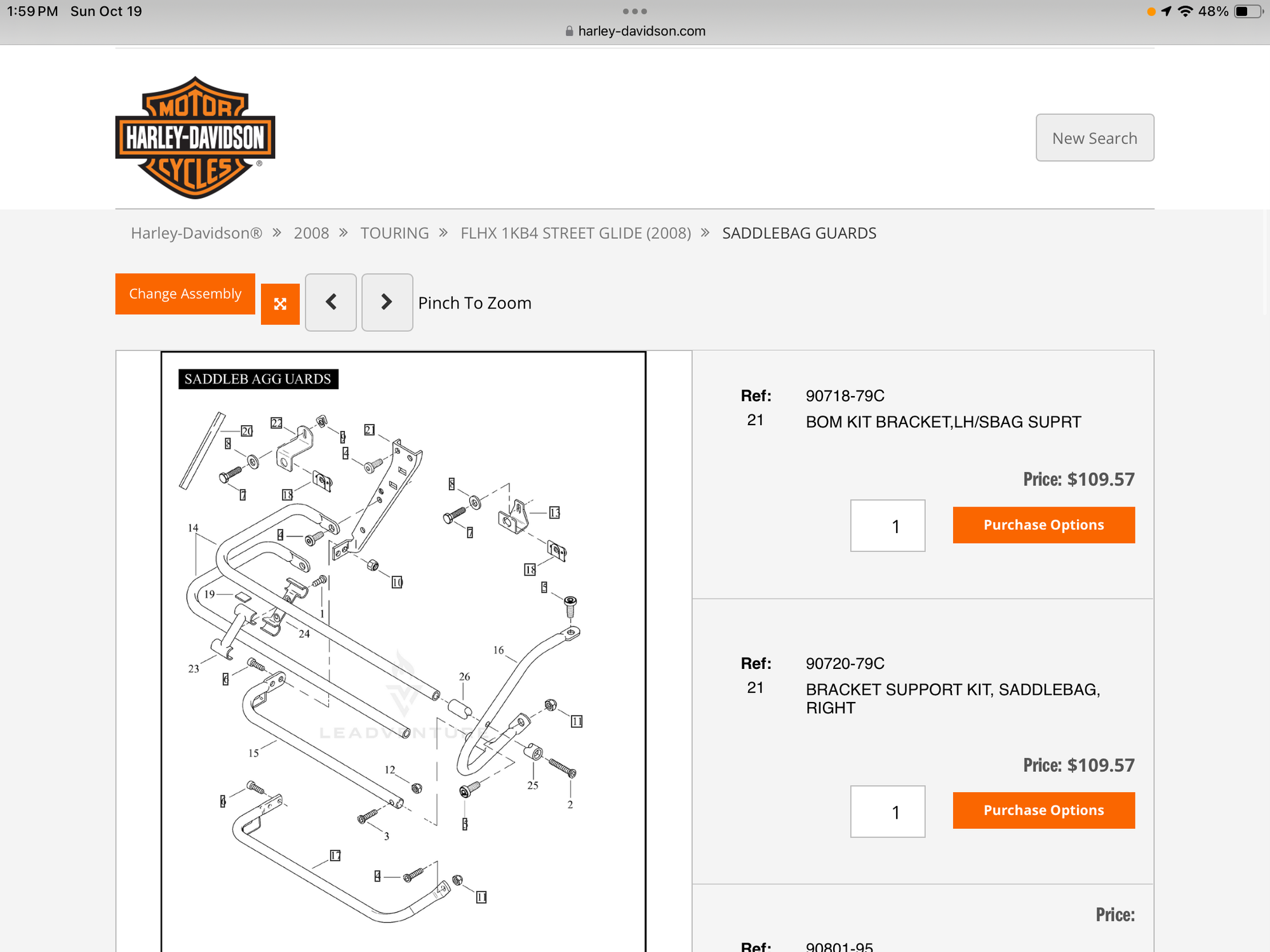This screenshot has width=1270, height=952.
Task: Open FLHX 1KB4 STREET GLIDE (2008) breadcrumb
Action: click(x=575, y=233)
